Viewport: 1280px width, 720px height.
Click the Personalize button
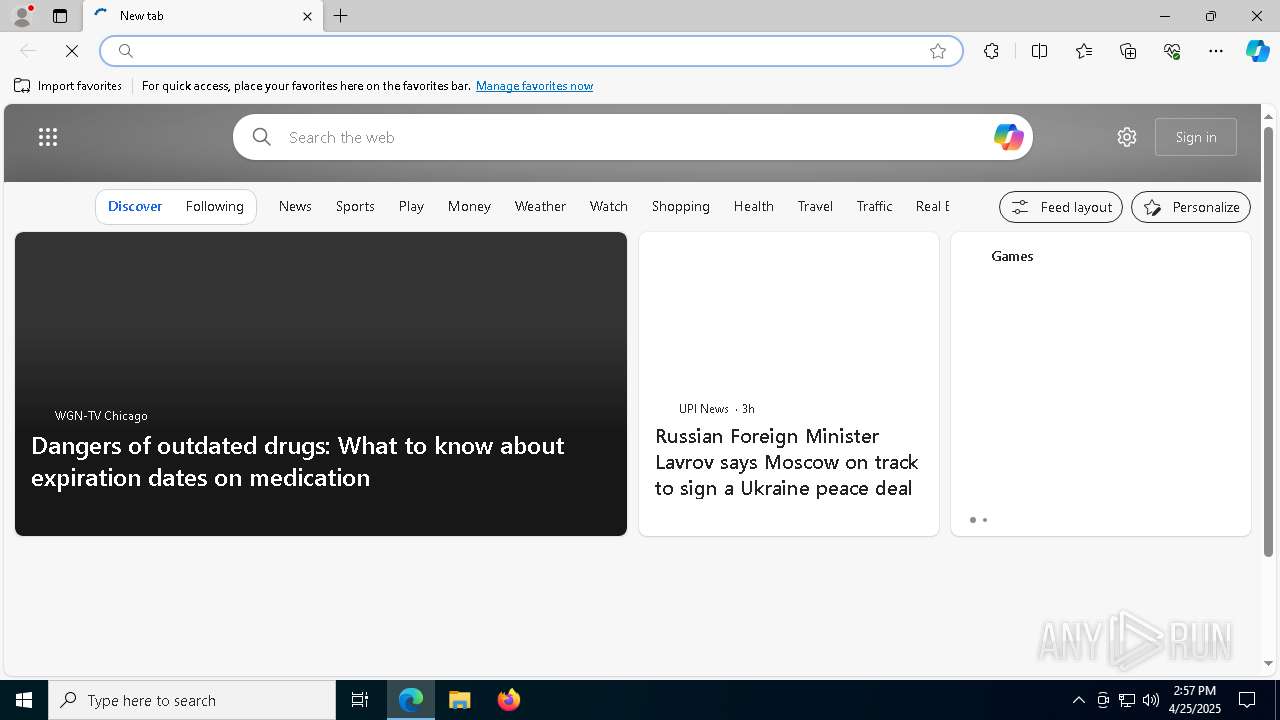pos(1191,207)
